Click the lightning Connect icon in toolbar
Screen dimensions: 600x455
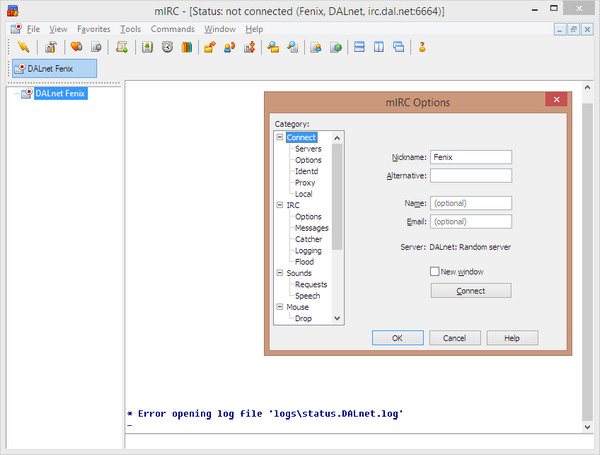tap(23, 47)
